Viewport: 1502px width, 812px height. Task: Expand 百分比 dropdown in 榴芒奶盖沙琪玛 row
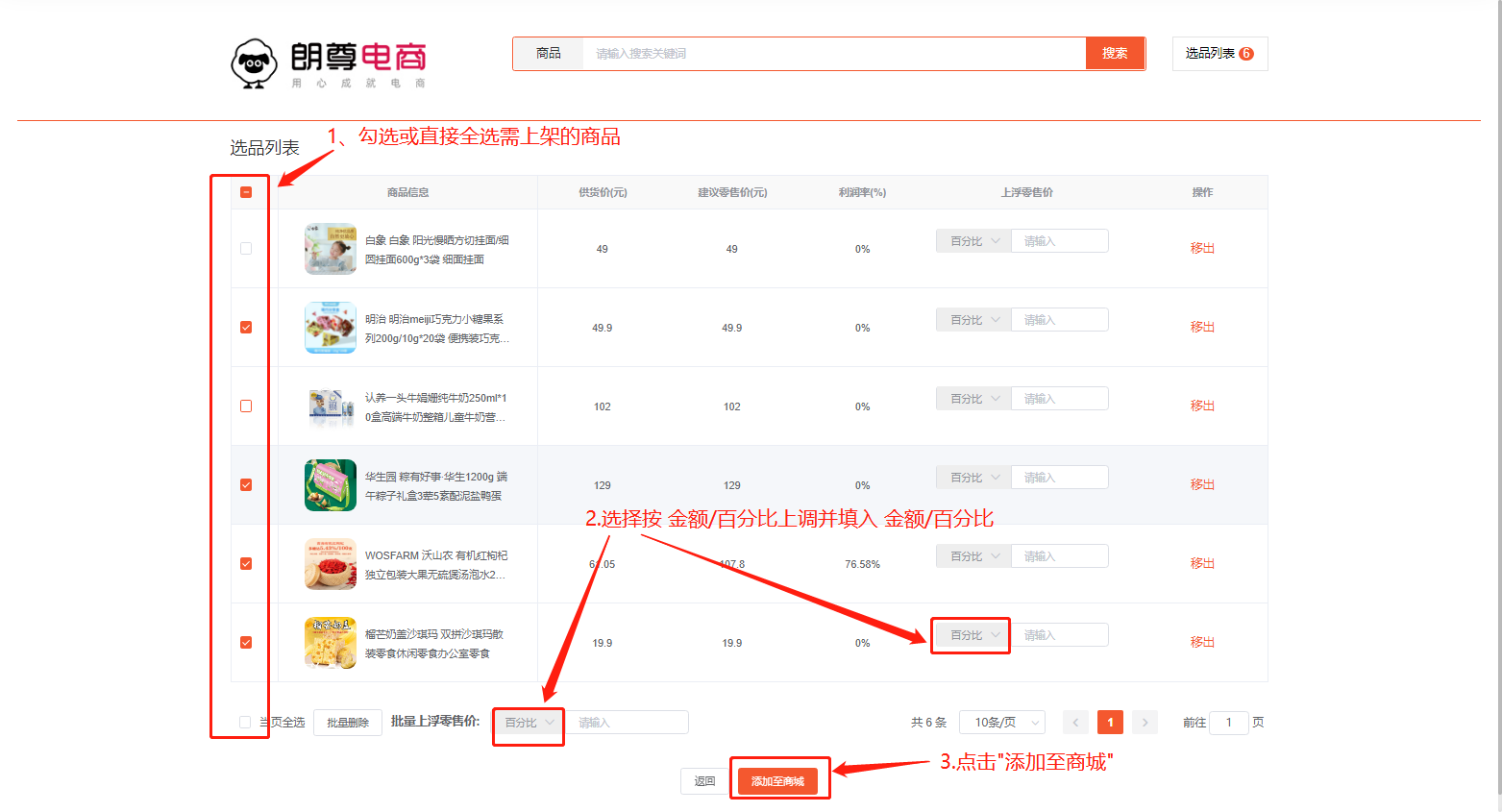click(973, 635)
